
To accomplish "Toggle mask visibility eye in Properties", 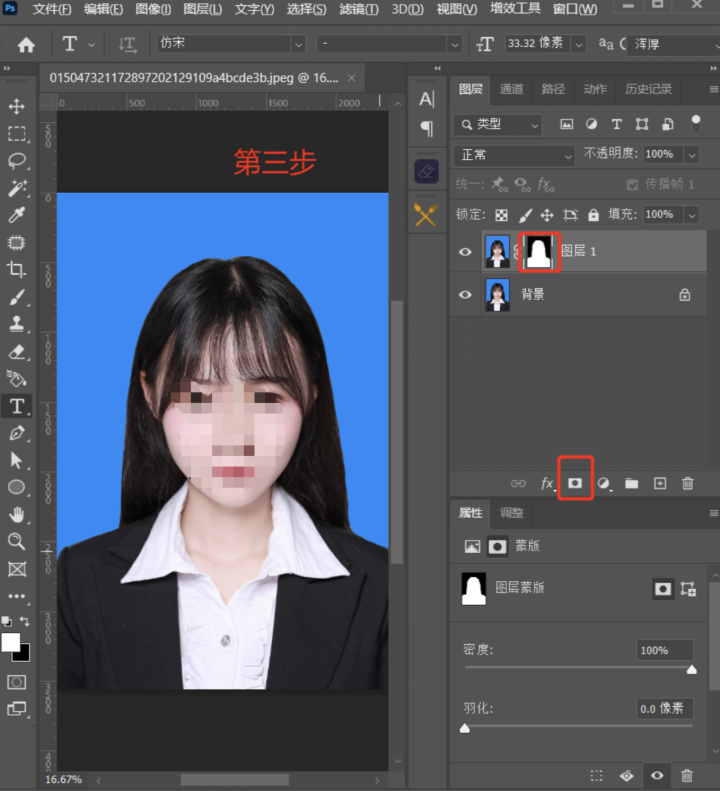I will tap(657, 775).
